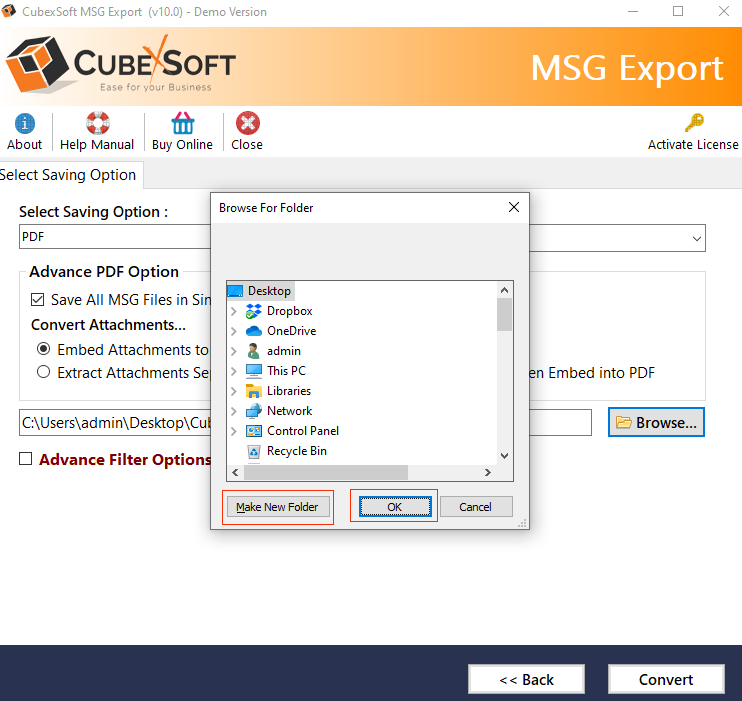Go to previous step with Back button

[526, 680]
